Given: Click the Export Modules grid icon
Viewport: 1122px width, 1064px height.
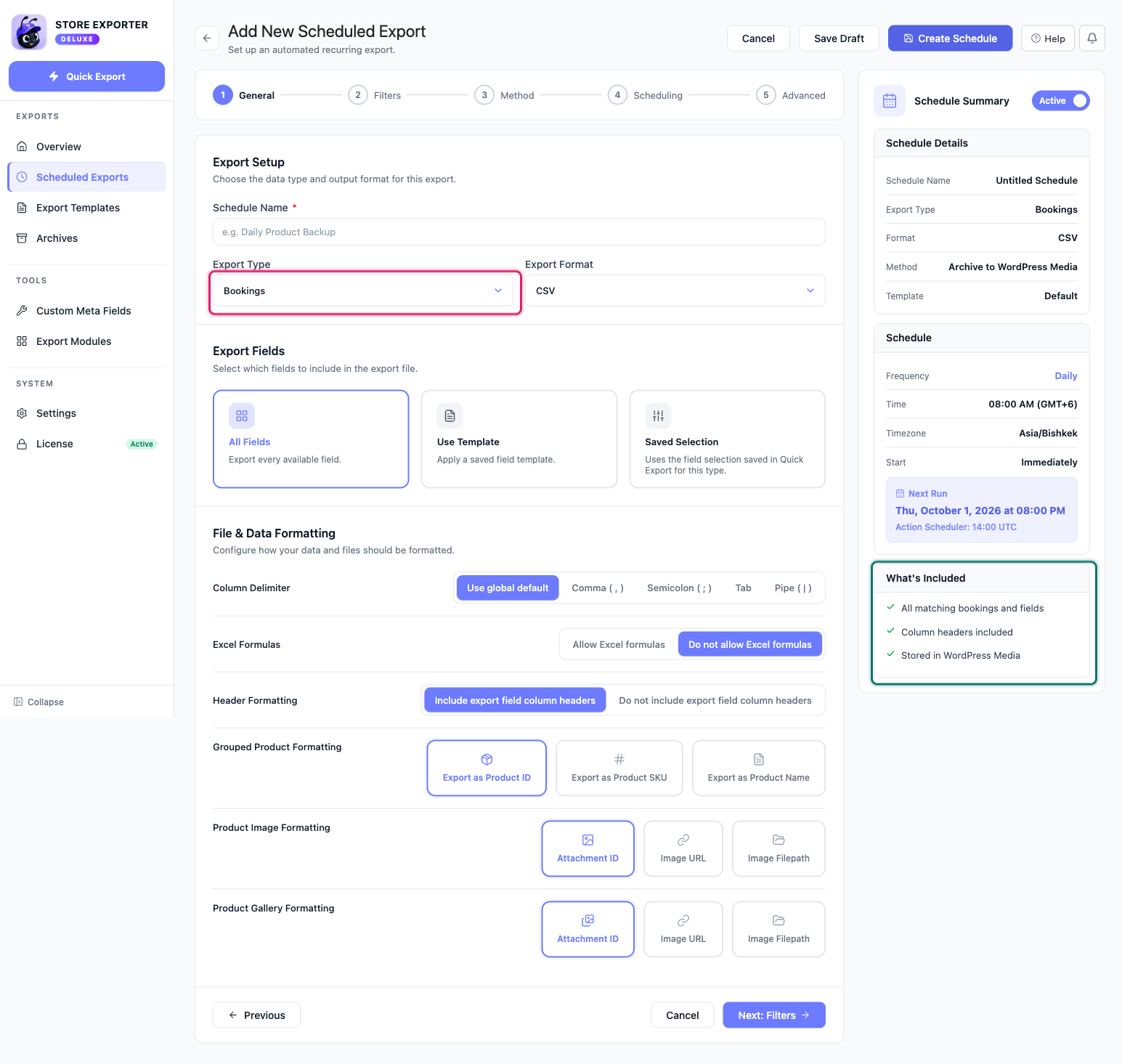Looking at the screenshot, I should (x=22, y=341).
